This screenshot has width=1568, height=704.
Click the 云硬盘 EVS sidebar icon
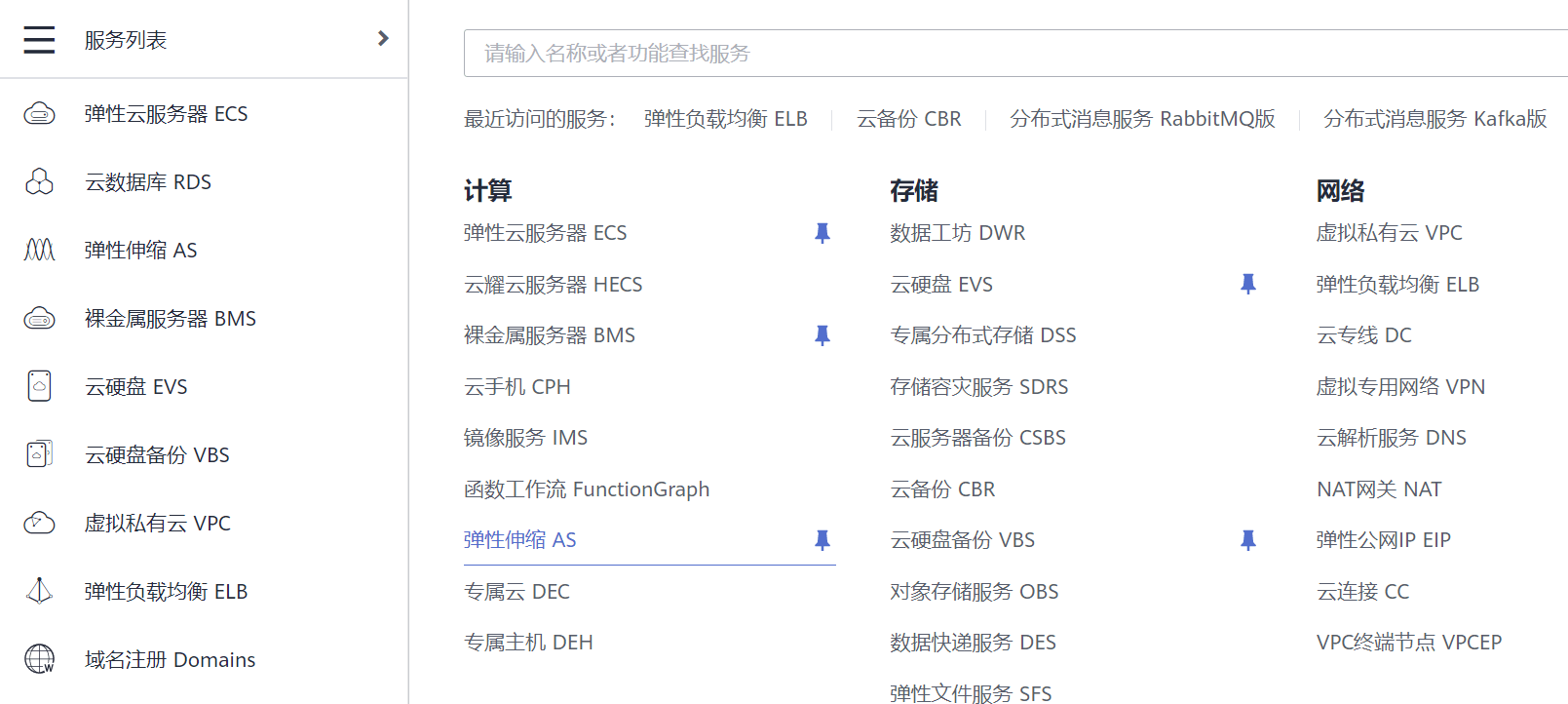(x=39, y=387)
